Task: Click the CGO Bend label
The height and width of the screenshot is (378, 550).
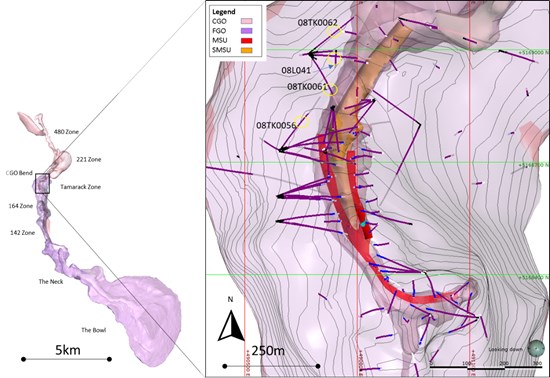Action: click(x=20, y=173)
